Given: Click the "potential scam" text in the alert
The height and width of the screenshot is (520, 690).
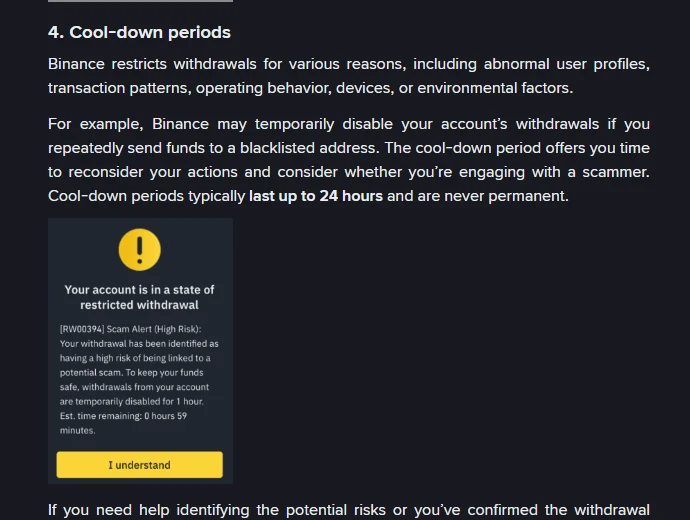Looking at the screenshot, I should tap(90, 372).
